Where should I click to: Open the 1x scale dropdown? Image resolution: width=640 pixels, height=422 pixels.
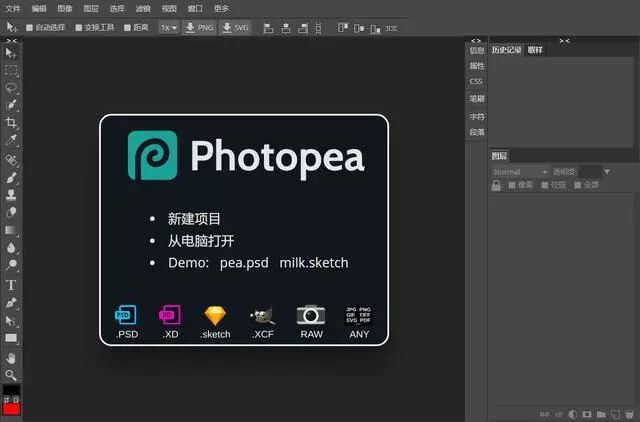(169, 27)
